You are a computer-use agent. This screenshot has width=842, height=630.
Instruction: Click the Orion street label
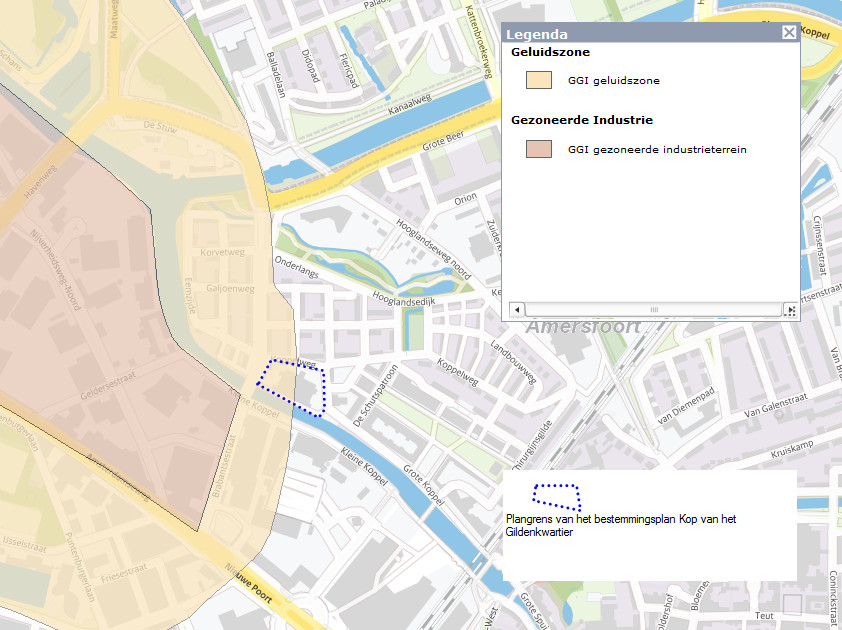point(465,199)
